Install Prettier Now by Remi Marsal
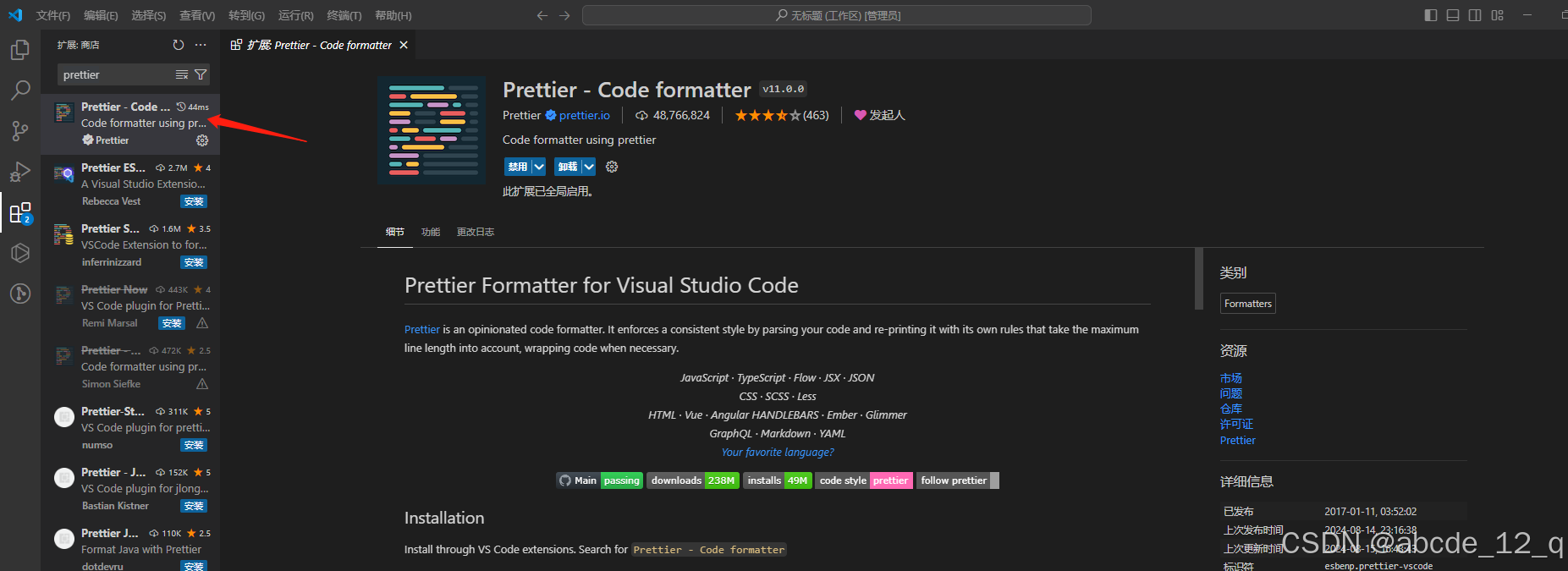The image size is (1568, 571). point(172,323)
